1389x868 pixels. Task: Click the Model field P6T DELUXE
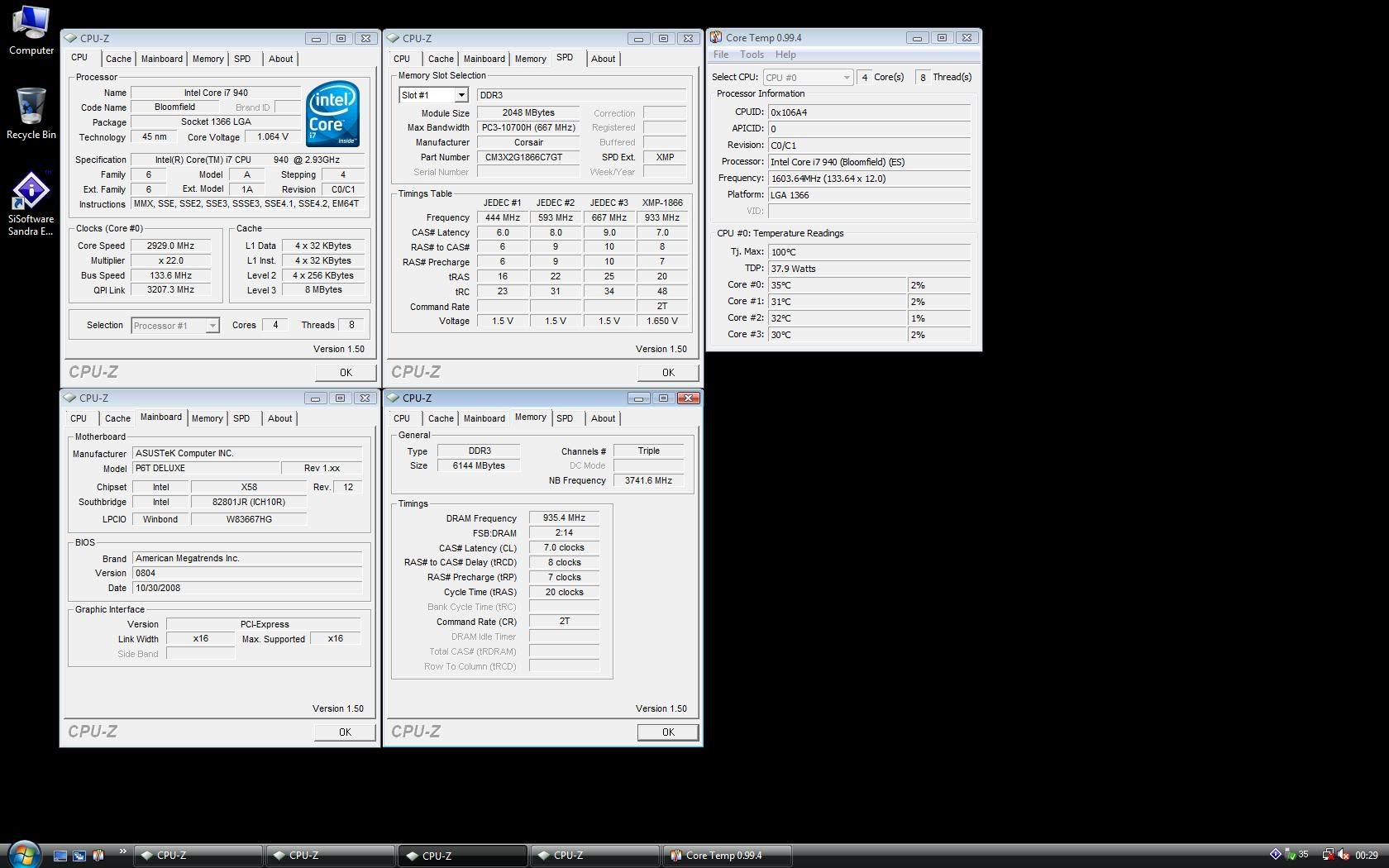(x=206, y=468)
